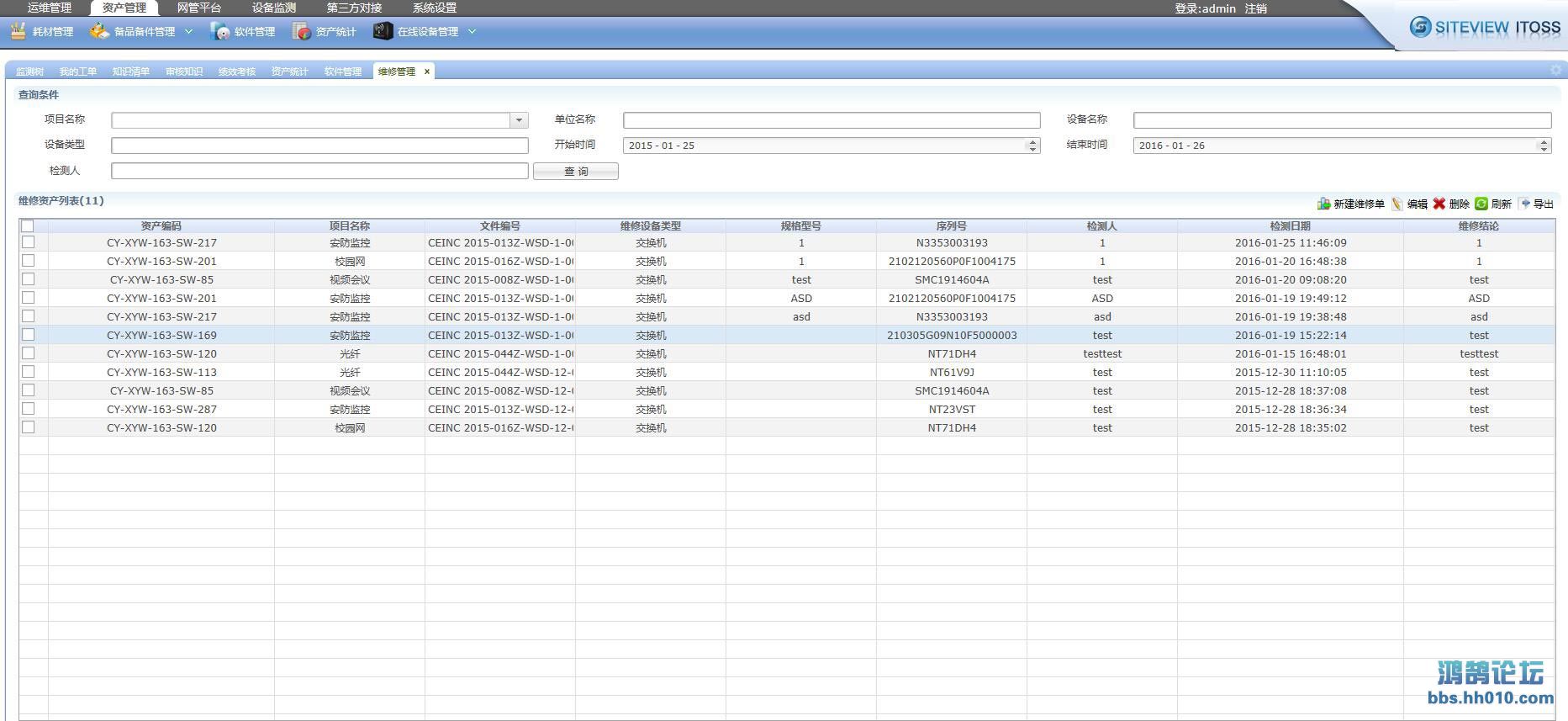Open 耗材管理 consumables icon
The image size is (1568, 721).
pos(18,31)
